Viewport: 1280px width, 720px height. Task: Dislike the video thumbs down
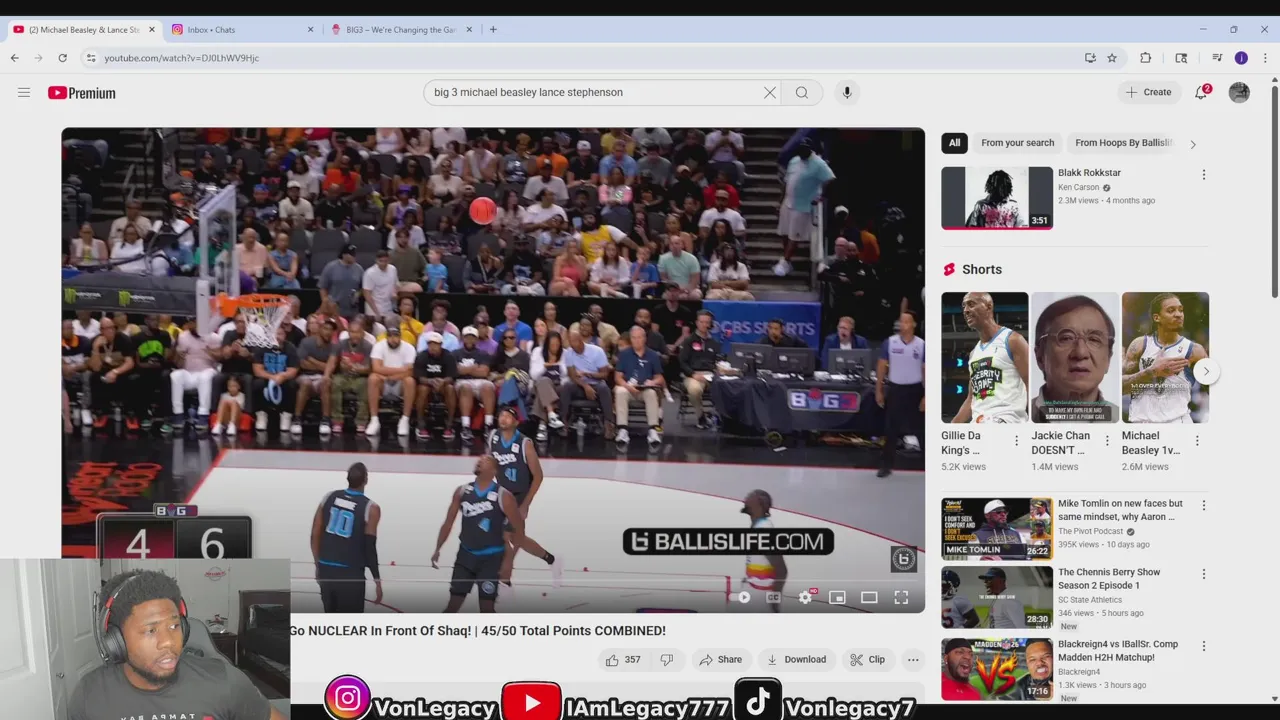(x=666, y=660)
